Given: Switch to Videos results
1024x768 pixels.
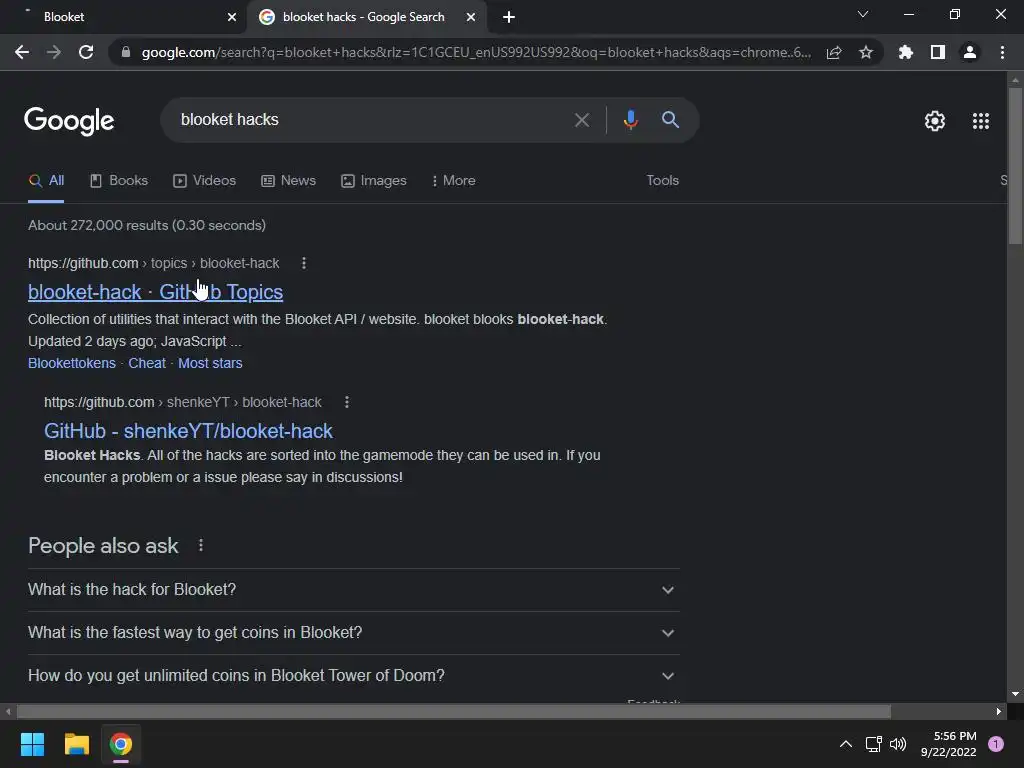Looking at the screenshot, I should pyautogui.click(x=204, y=181).
